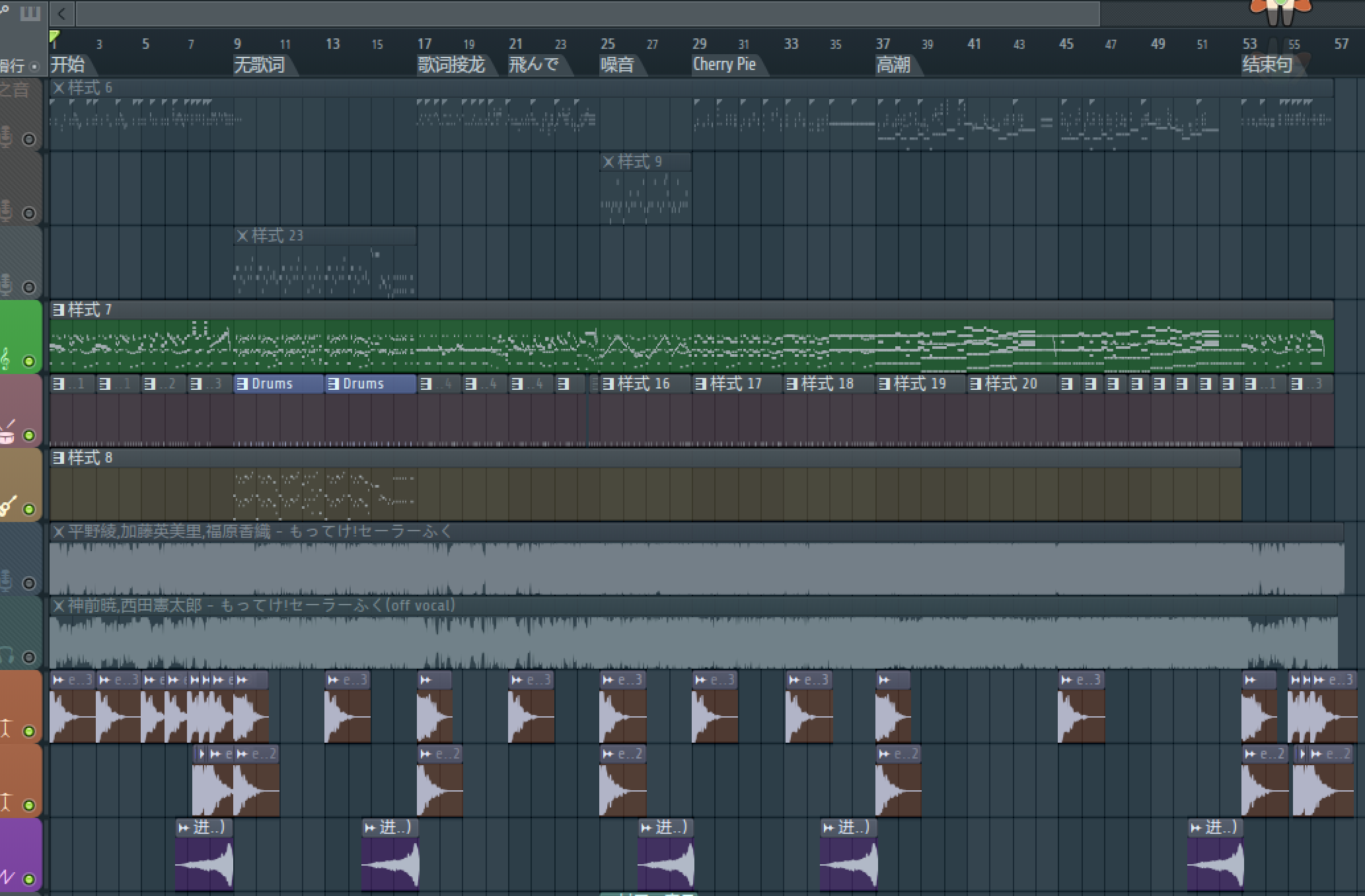Open the second Drums clip menu
This screenshot has width=1365, height=896.
pos(334,383)
